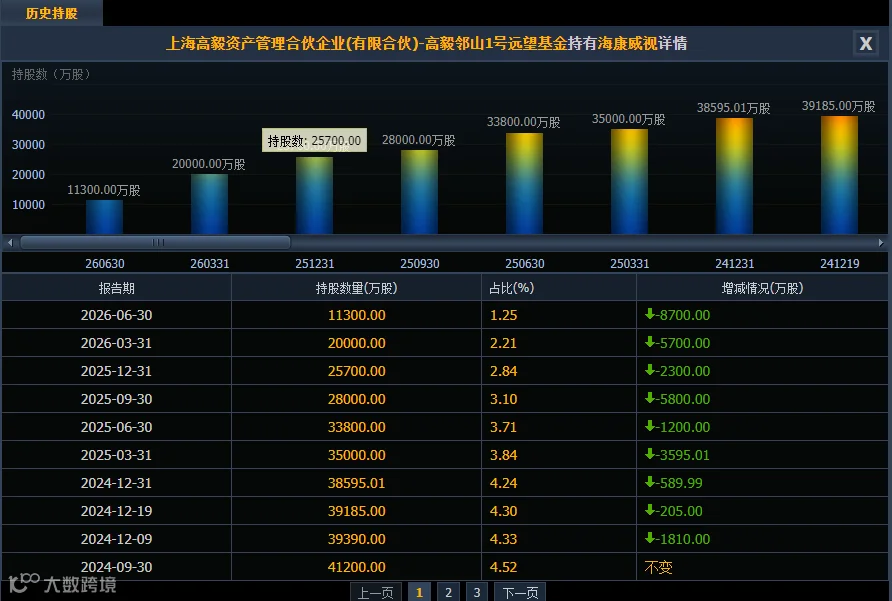Click the holding value 33800.00 in table
The width and height of the screenshot is (892, 601).
point(357,426)
